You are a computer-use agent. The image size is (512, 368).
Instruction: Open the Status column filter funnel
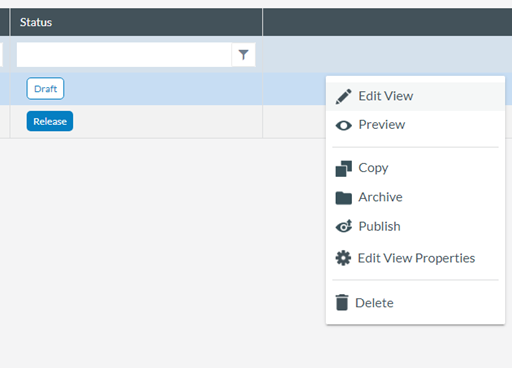pyautogui.click(x=244, y=55)
